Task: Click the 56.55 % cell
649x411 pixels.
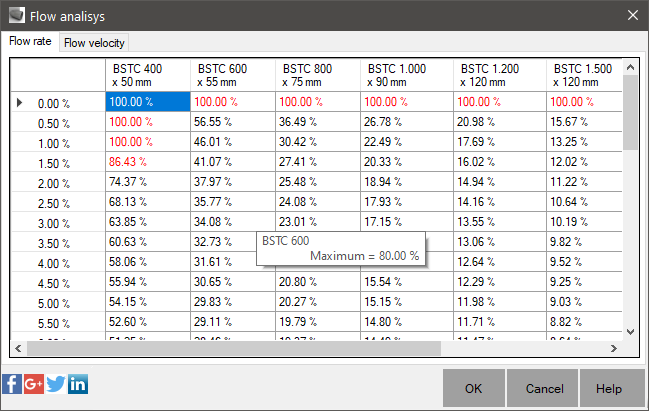Action: point(233,122)
